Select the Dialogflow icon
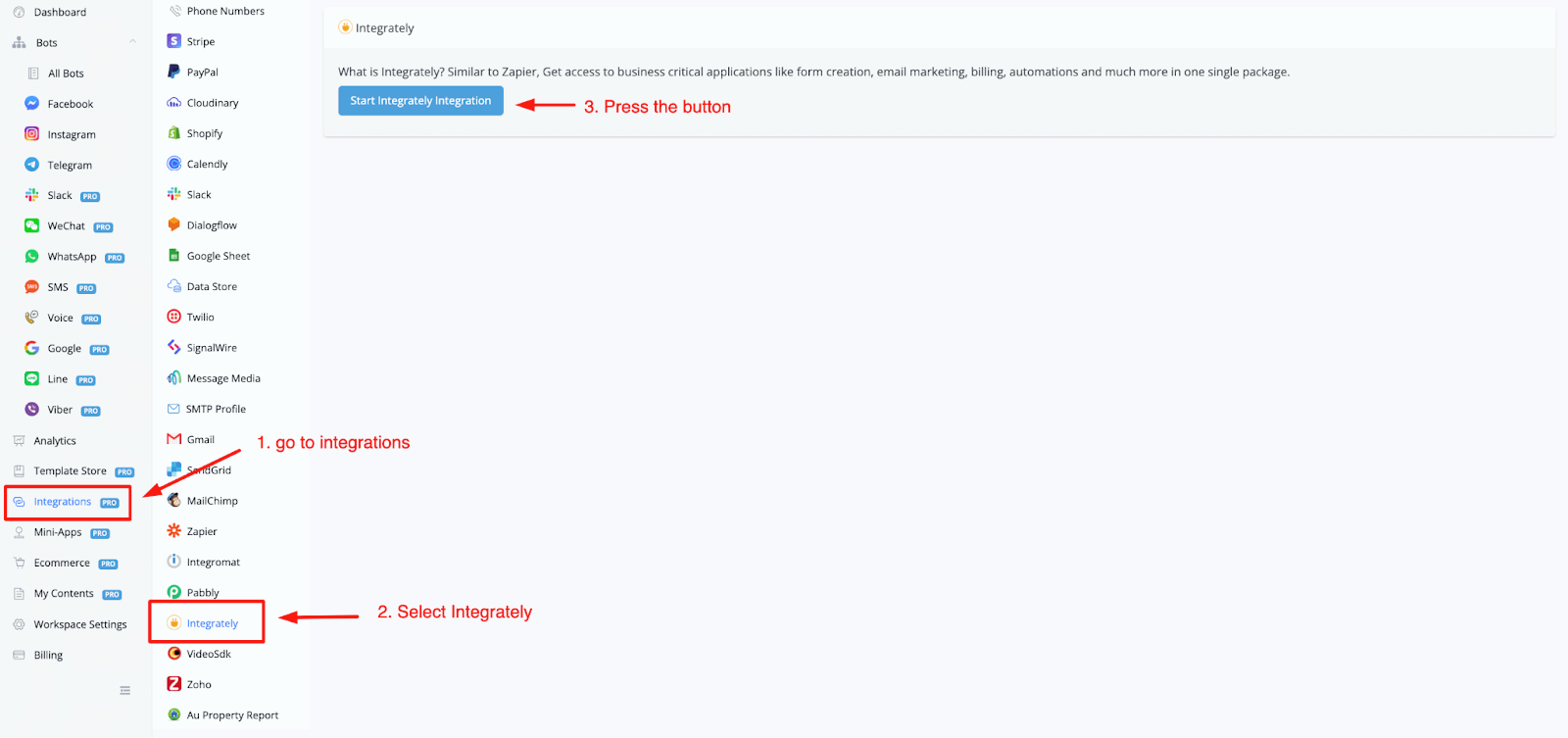 point(174,224)
